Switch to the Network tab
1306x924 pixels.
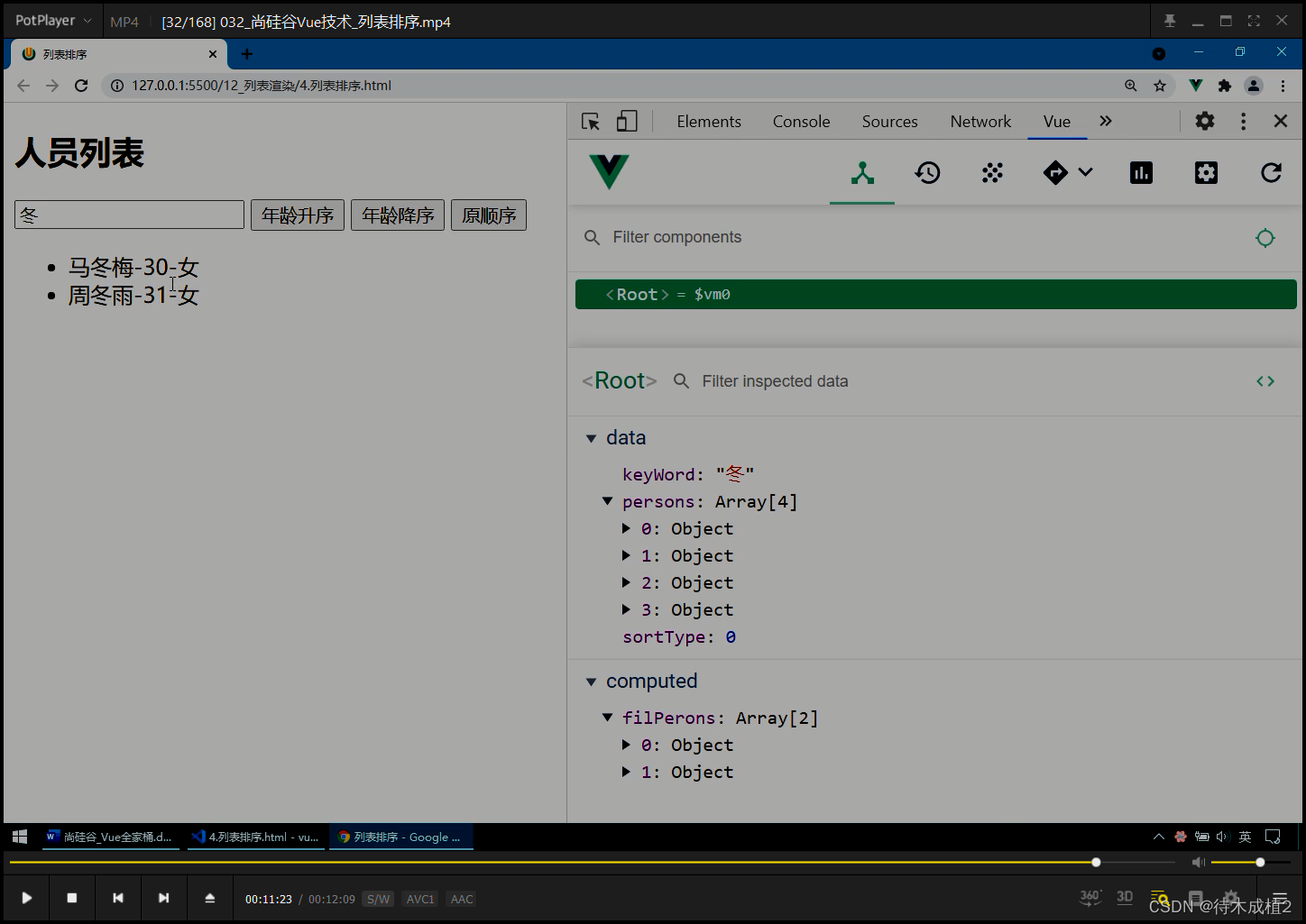[980, 122]
